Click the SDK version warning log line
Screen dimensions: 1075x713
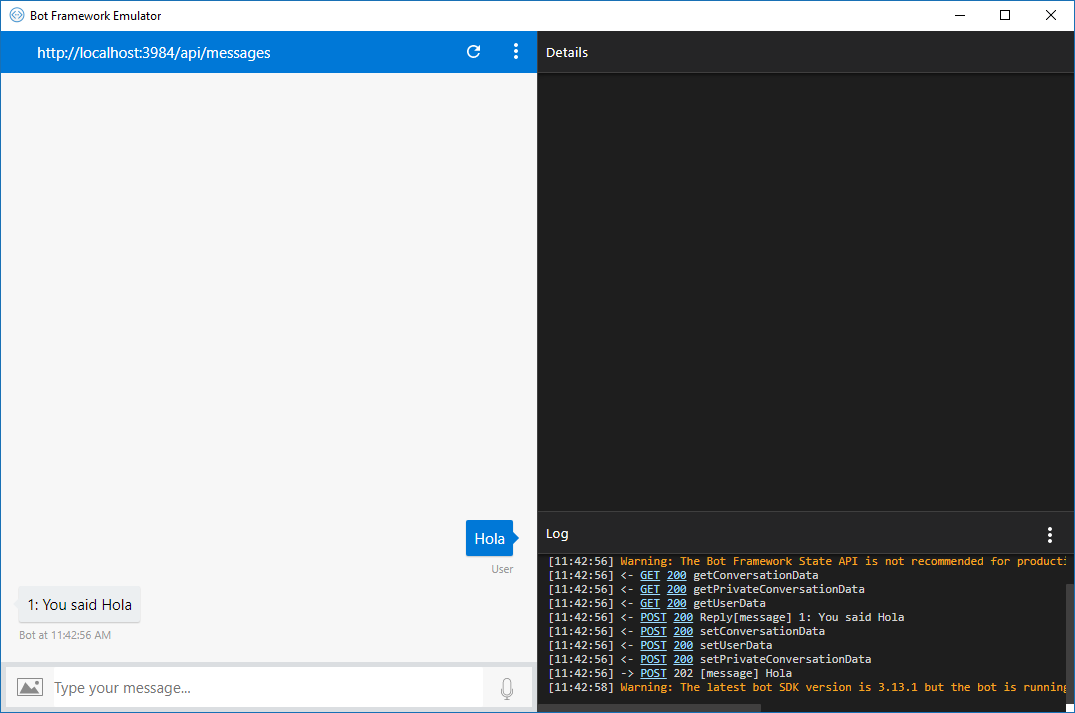pos(807,687)
